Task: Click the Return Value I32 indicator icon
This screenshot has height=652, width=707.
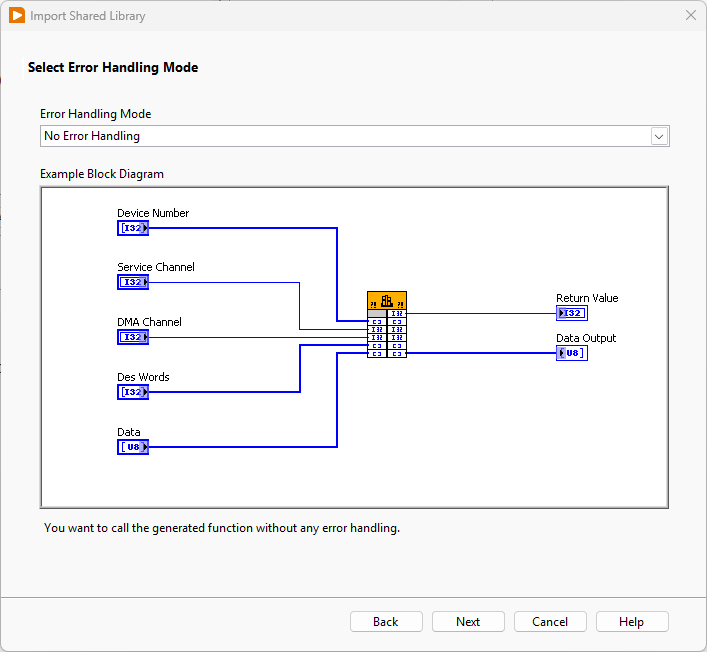Action: point(572,313)
